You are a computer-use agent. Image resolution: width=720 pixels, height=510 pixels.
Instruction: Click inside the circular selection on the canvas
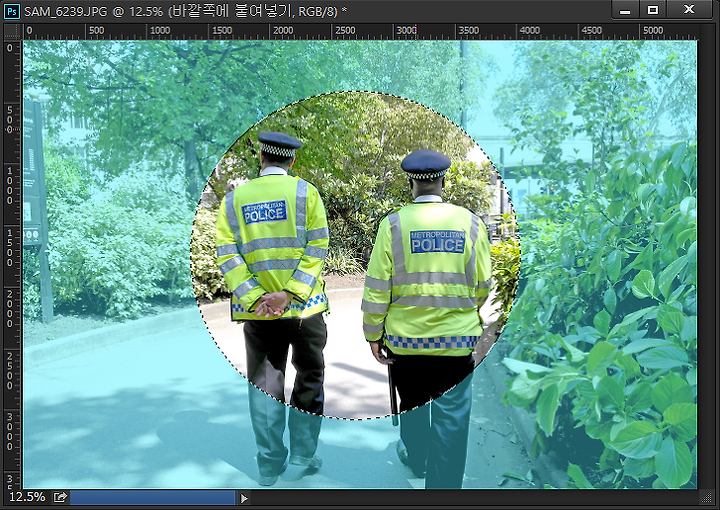[x=355, y=255]
